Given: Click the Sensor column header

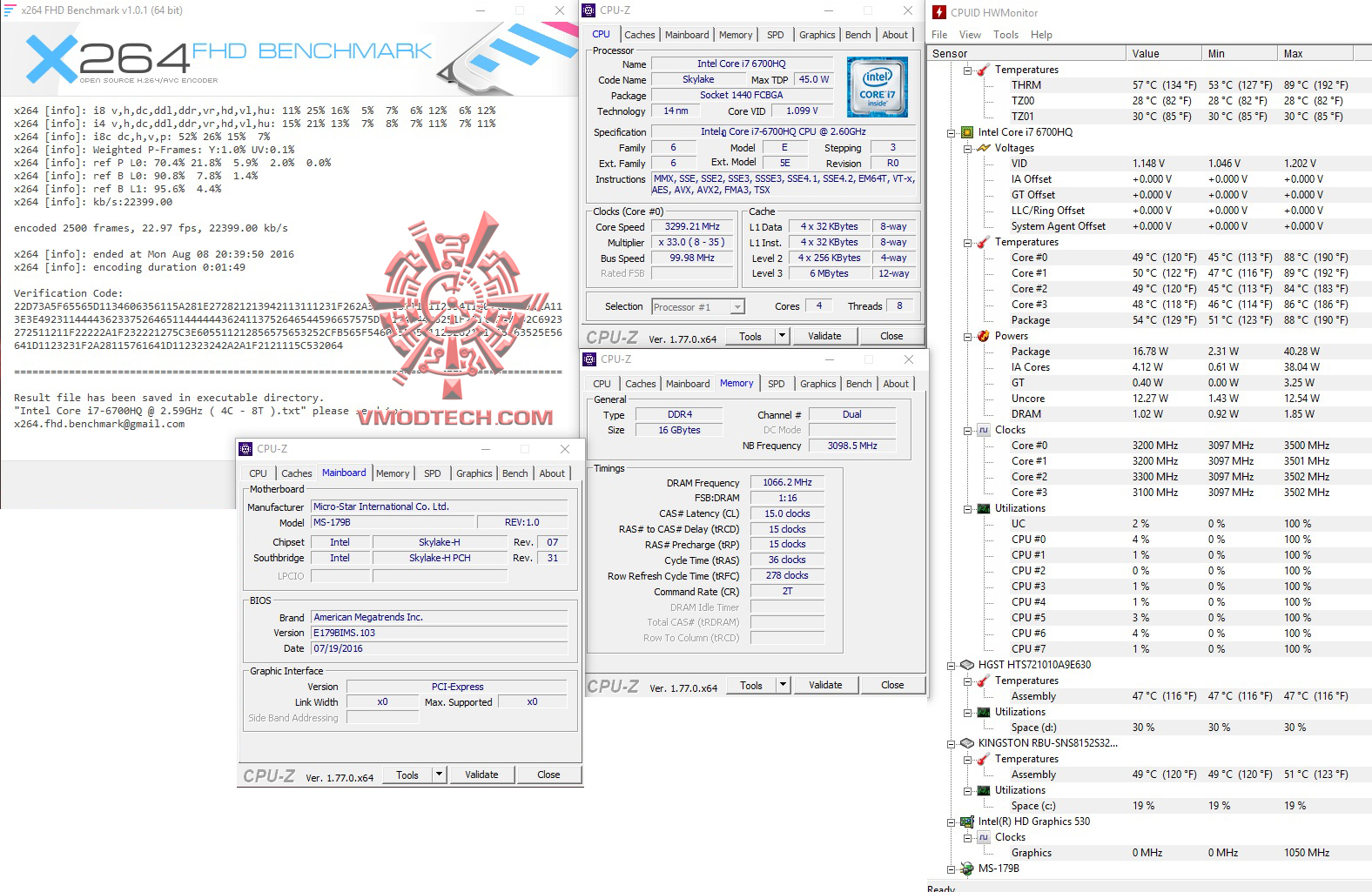Looking at the screenshot, I should [1026, 54].
